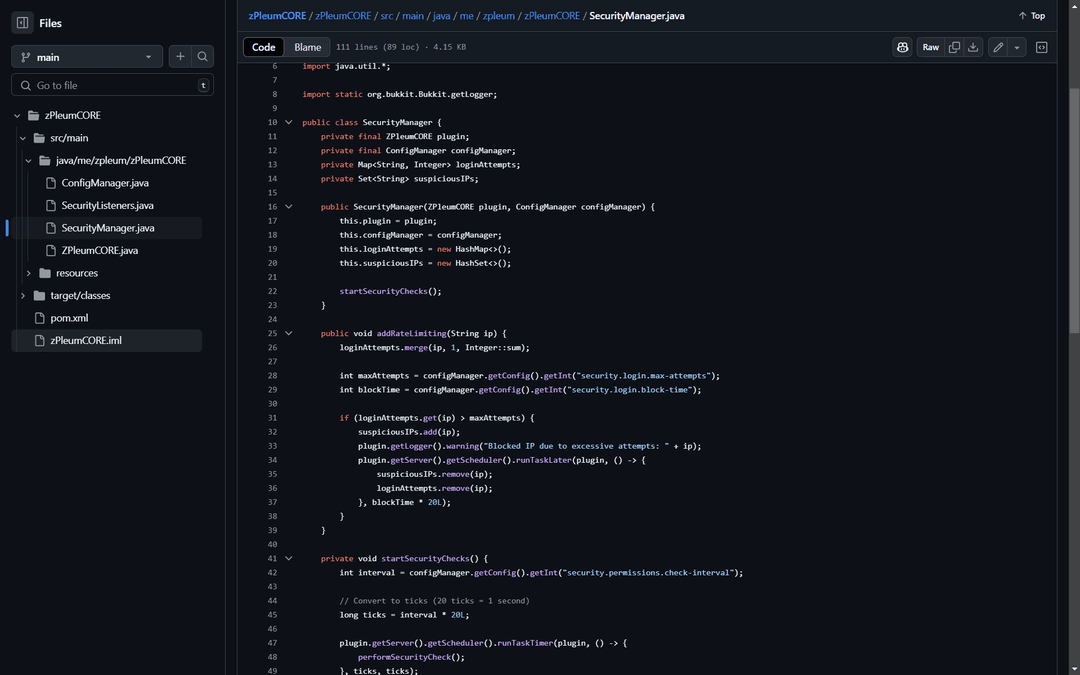Image resolution: width=1080 pixels, height=675 pixels.
Task: Collapse startSecurityChecks method at line 41
Action: coord(289,559)
